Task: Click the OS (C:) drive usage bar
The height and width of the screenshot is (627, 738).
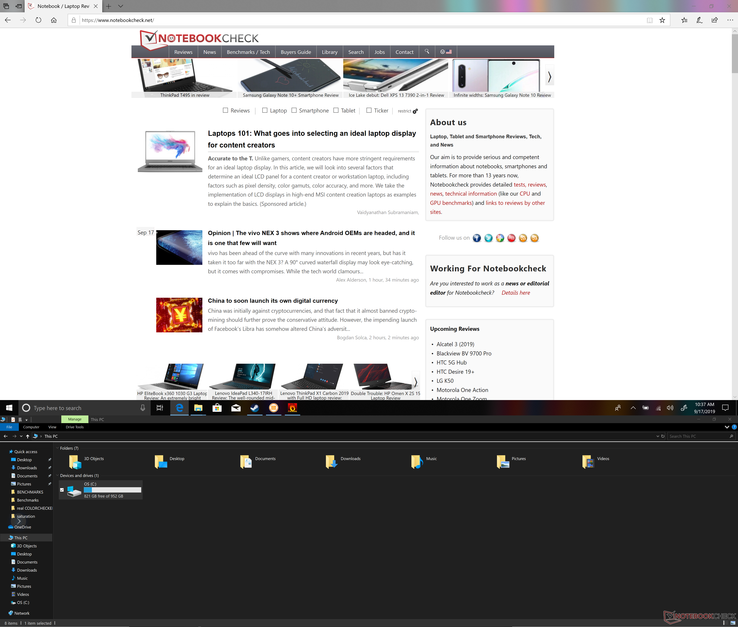Action: [112, 490]
